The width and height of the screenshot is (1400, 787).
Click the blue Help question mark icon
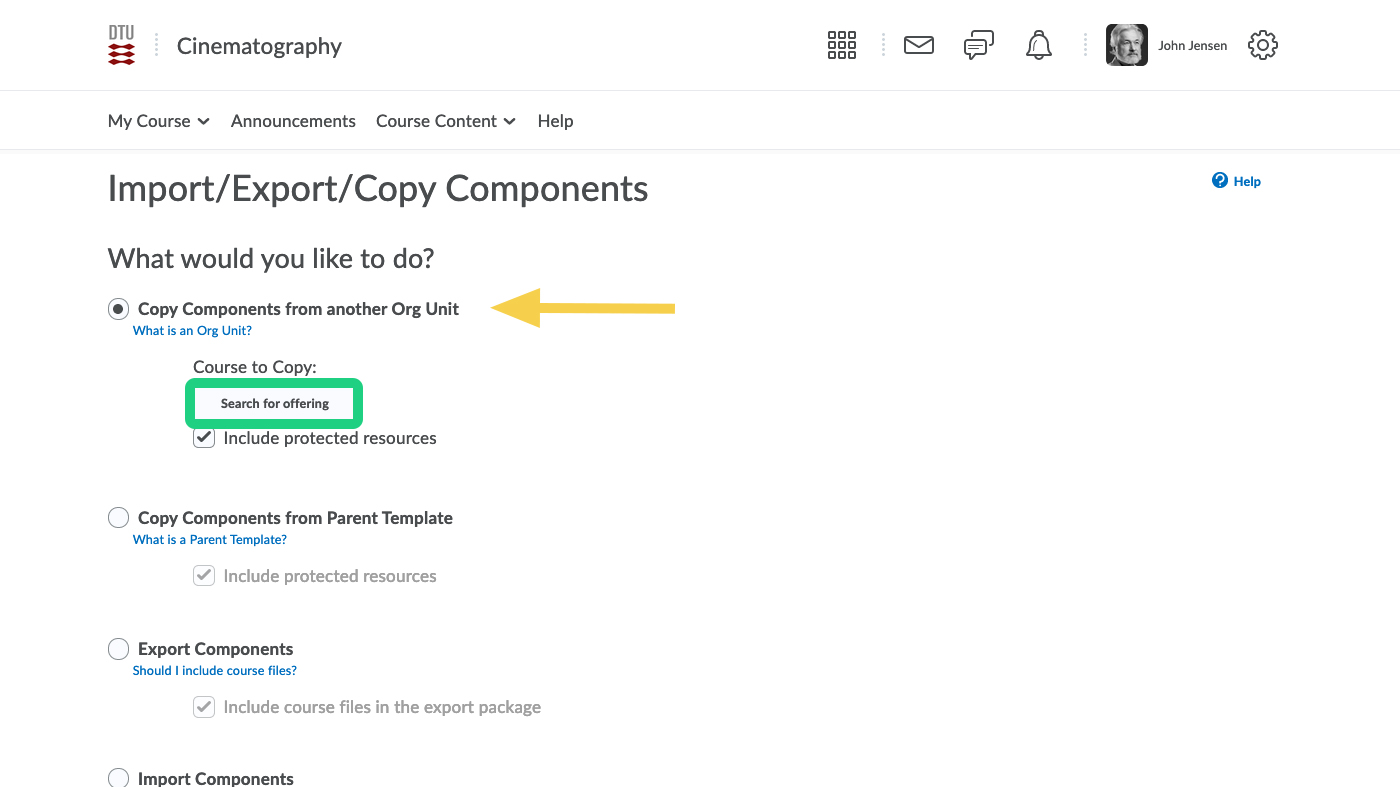1220,181
